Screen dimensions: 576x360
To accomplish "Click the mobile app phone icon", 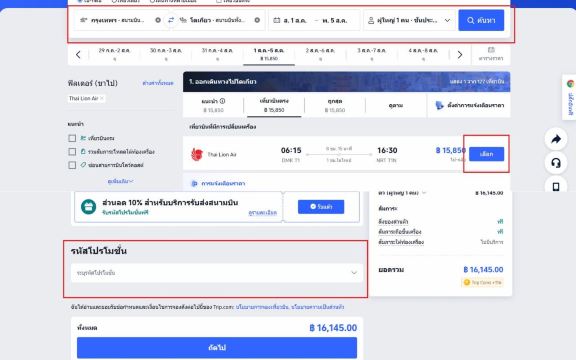I will [556, 186].
